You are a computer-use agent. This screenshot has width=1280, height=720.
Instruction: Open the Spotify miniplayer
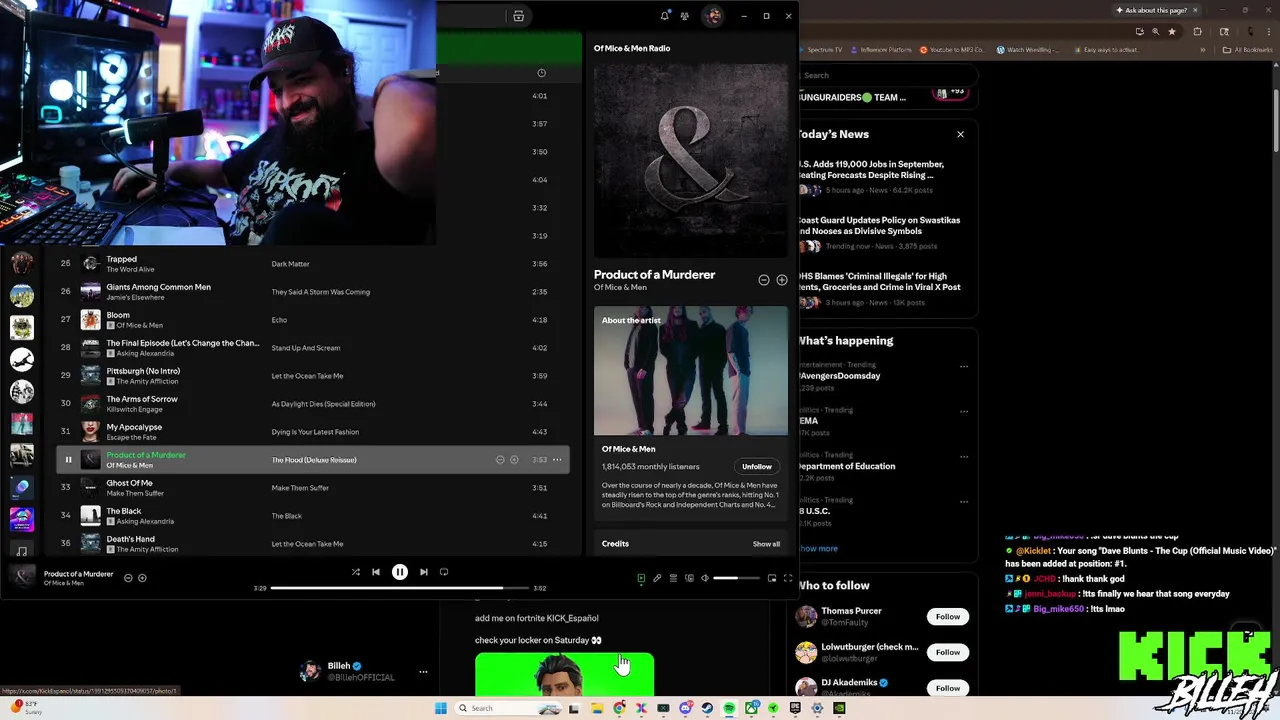(772, 578)
